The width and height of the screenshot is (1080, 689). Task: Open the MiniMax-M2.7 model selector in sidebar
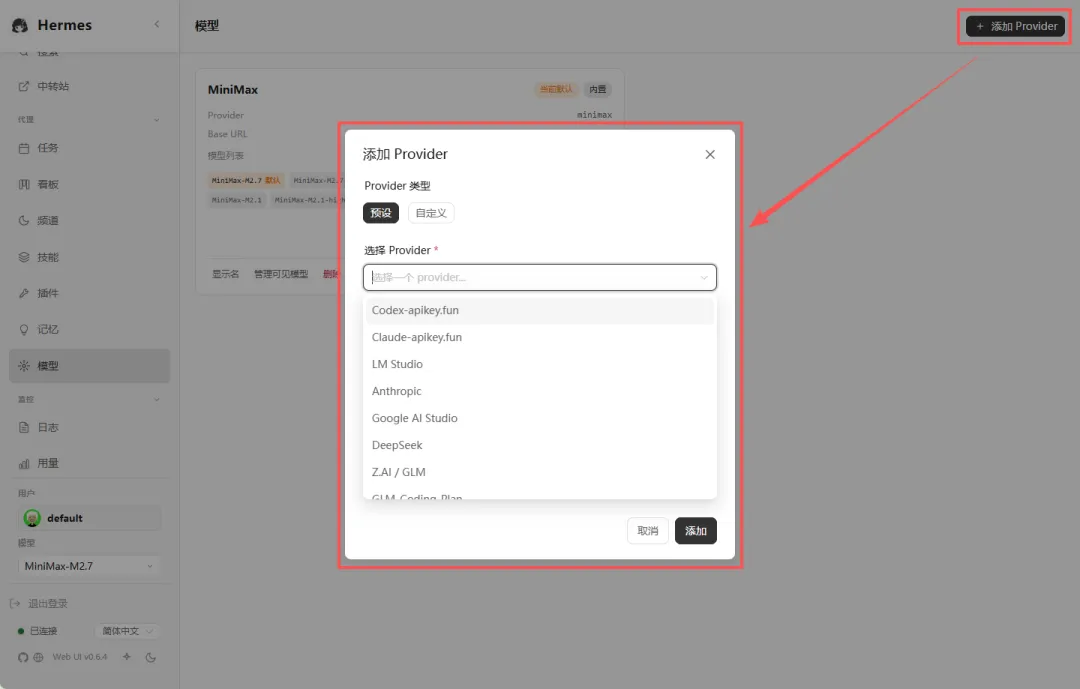[x=89, y=566]
